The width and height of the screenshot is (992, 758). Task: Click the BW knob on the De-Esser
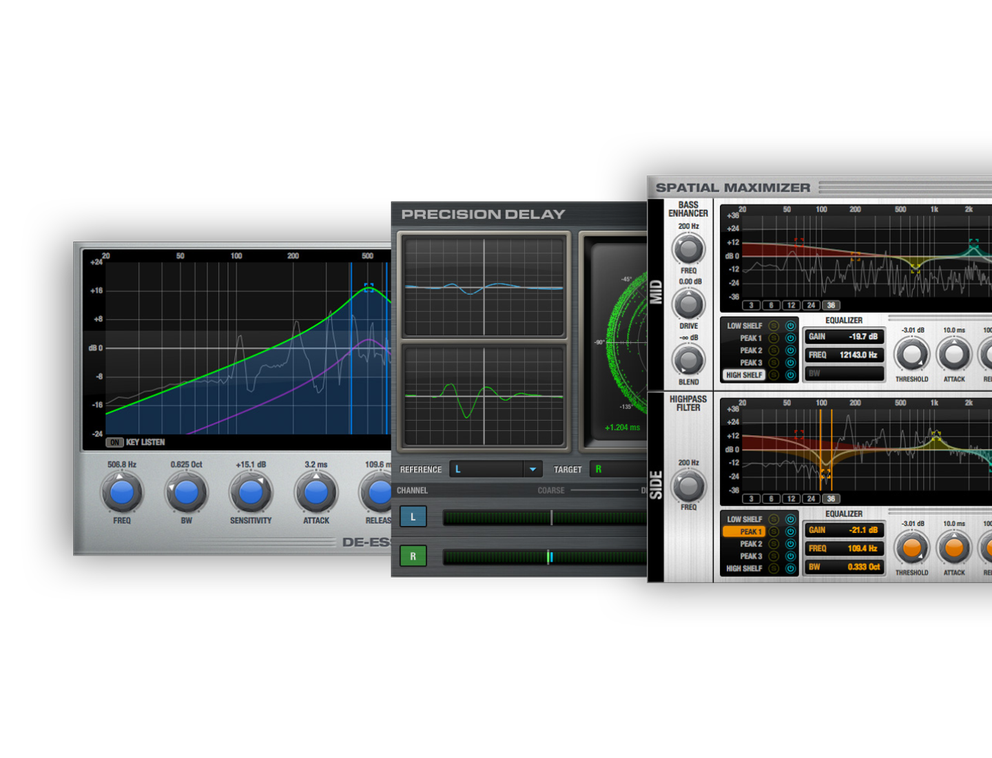[x=186, y=491]
